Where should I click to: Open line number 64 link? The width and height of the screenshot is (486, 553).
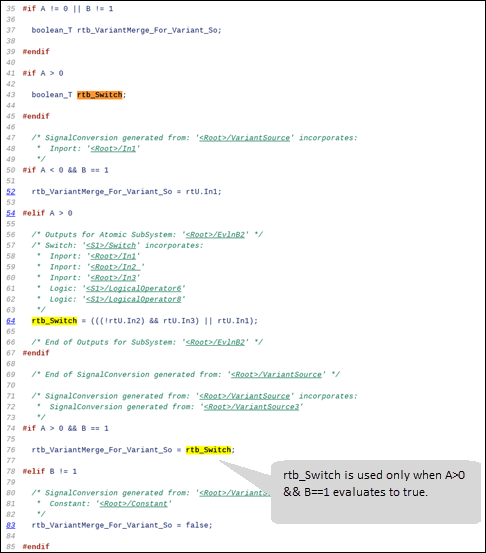tap(11, 321)
